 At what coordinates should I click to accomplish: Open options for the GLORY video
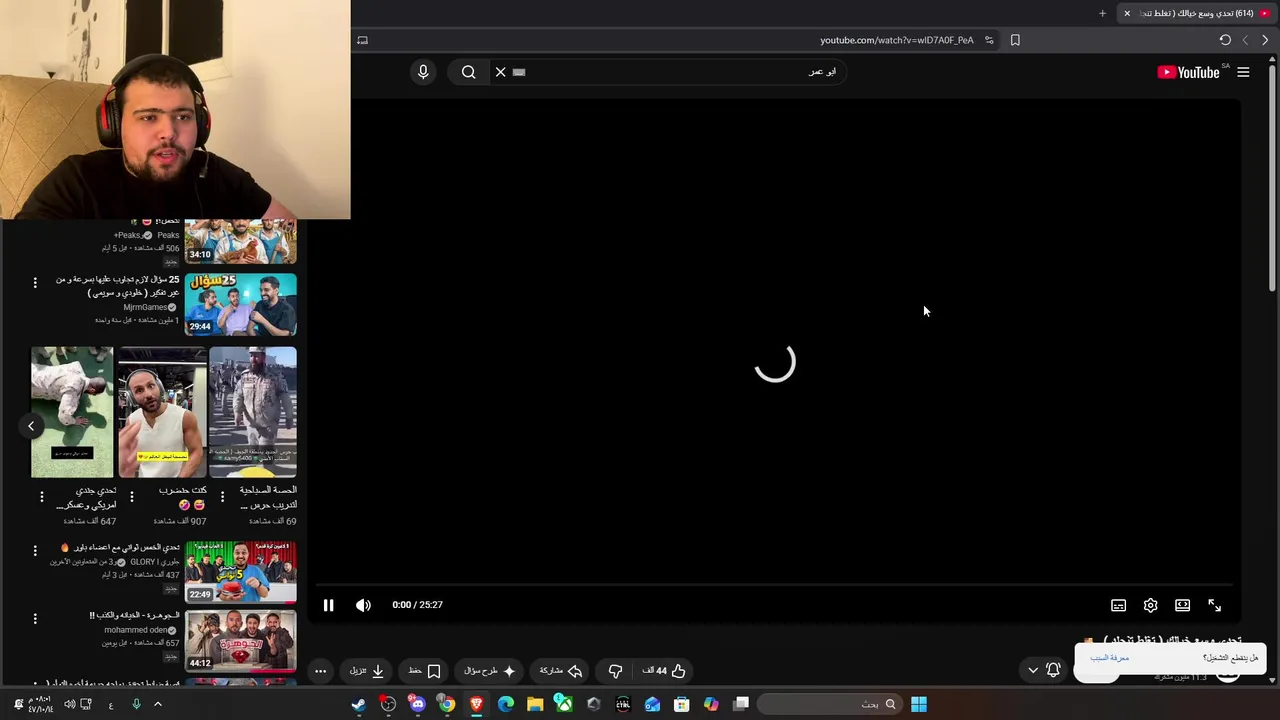[35, 550]
